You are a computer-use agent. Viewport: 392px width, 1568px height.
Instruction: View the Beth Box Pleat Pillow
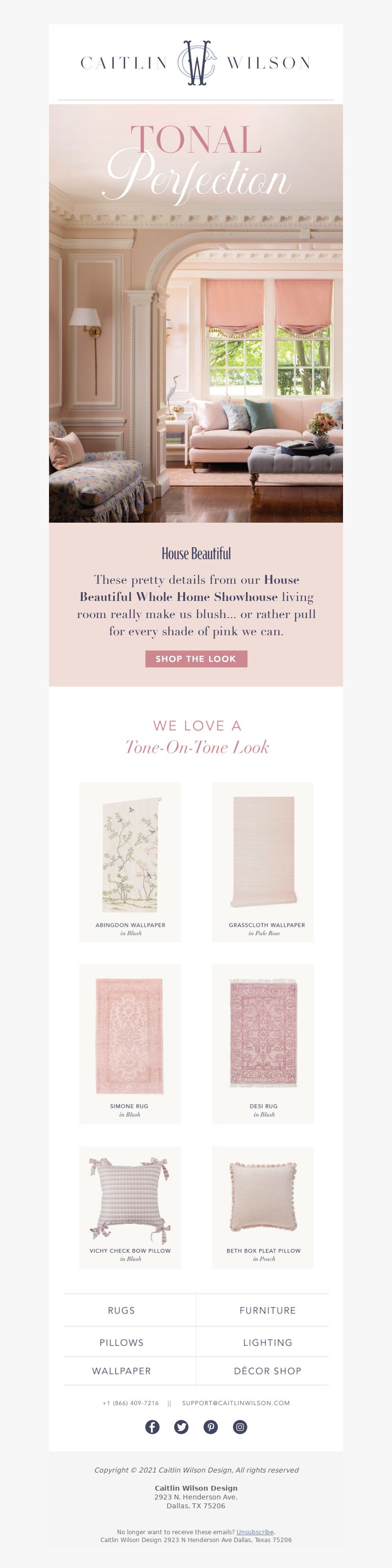click(x=263, y=1208)
